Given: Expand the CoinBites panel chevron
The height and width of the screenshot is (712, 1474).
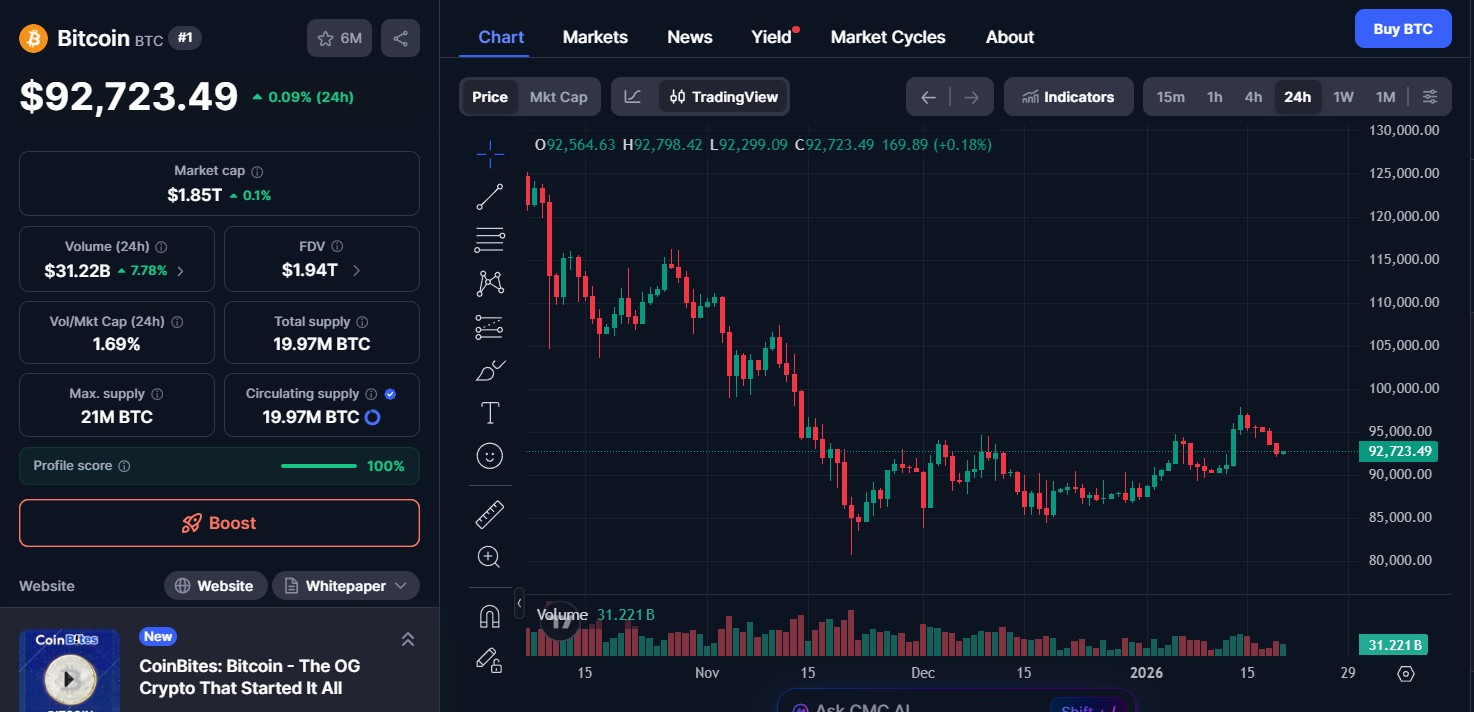Looking at the screenshot, I should tap(408, 639).
